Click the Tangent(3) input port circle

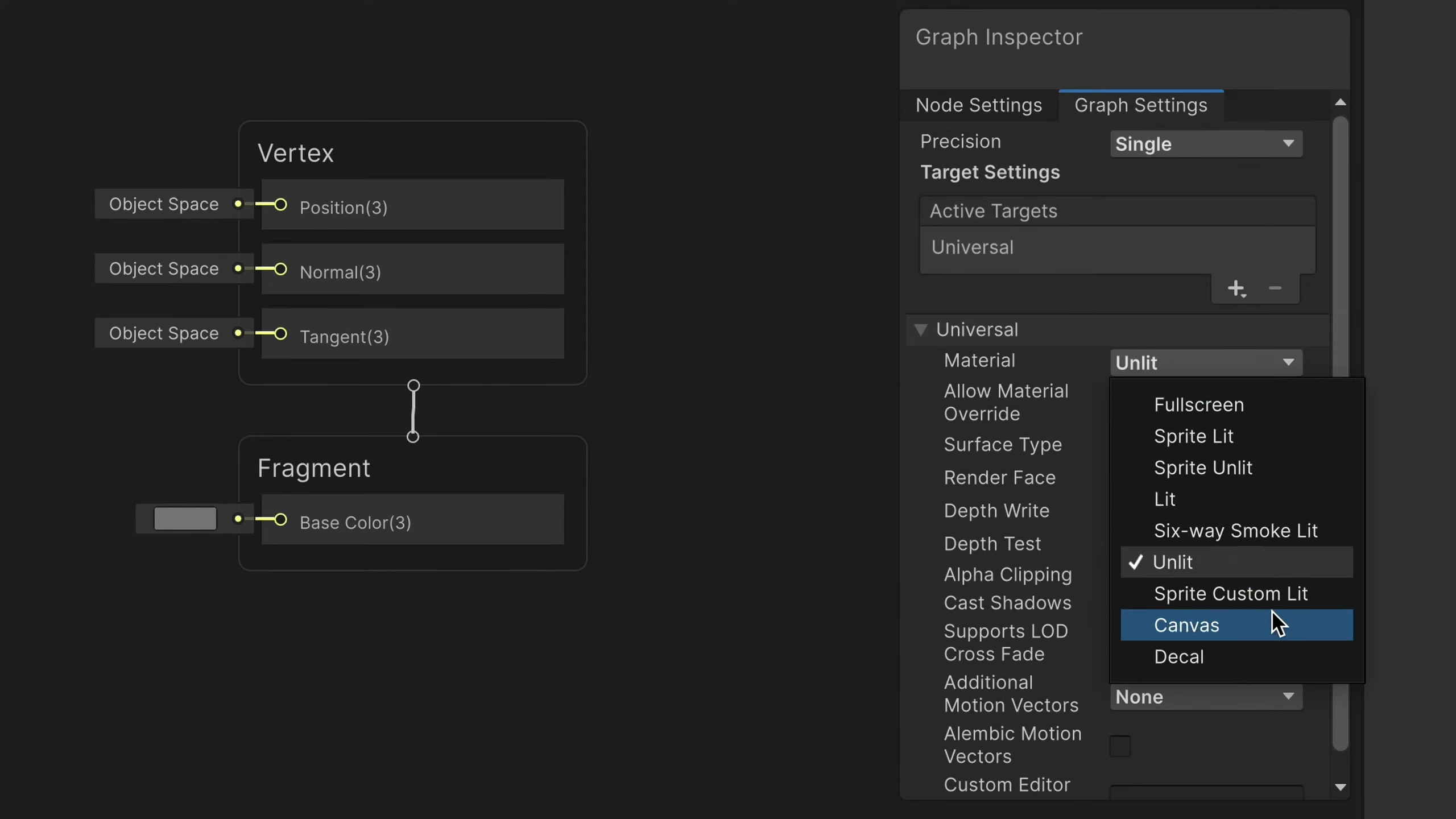tap(280, 334)
